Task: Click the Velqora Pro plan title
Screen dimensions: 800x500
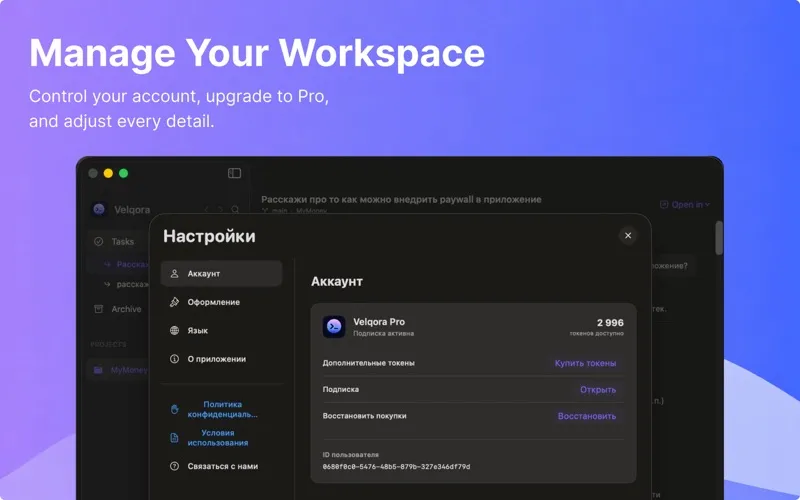Action: 379,322
